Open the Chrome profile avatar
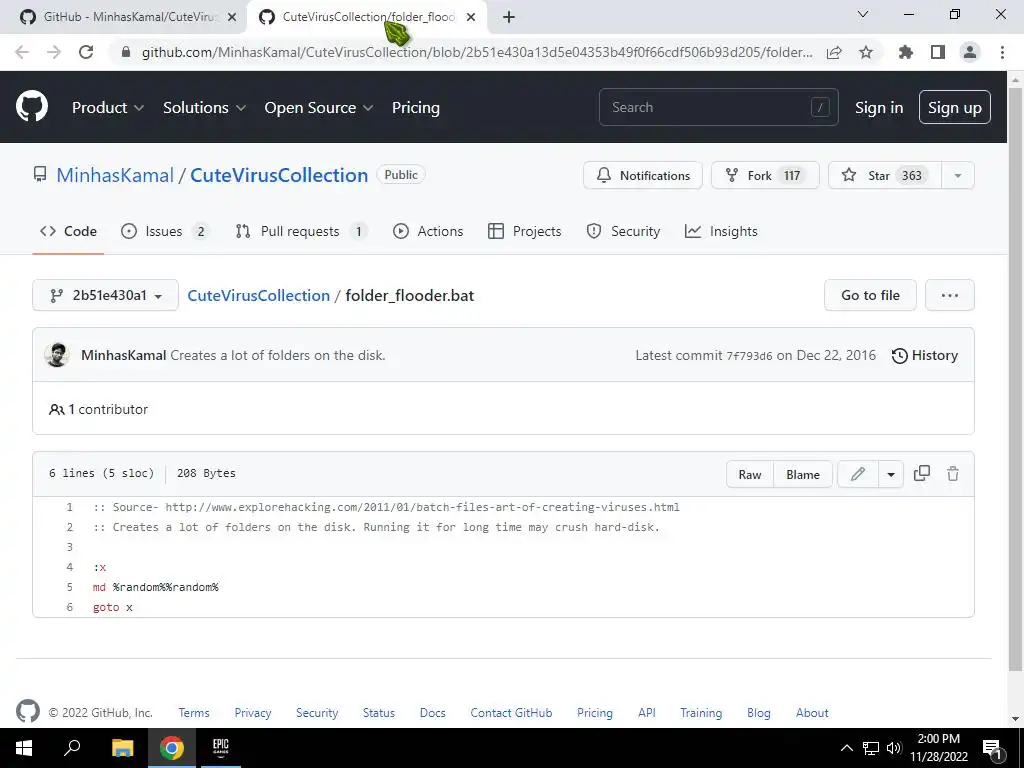The height and width of the screenshot is (768, 1024). [x=970, y=52]
